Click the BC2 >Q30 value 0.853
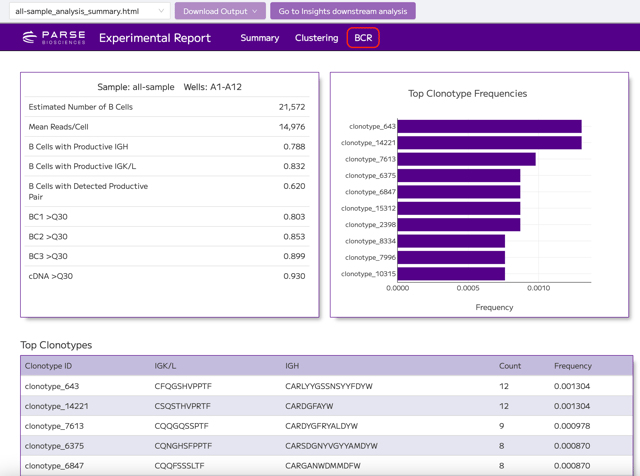The width and height of the screenshot is (640, 476). point(294,237)
